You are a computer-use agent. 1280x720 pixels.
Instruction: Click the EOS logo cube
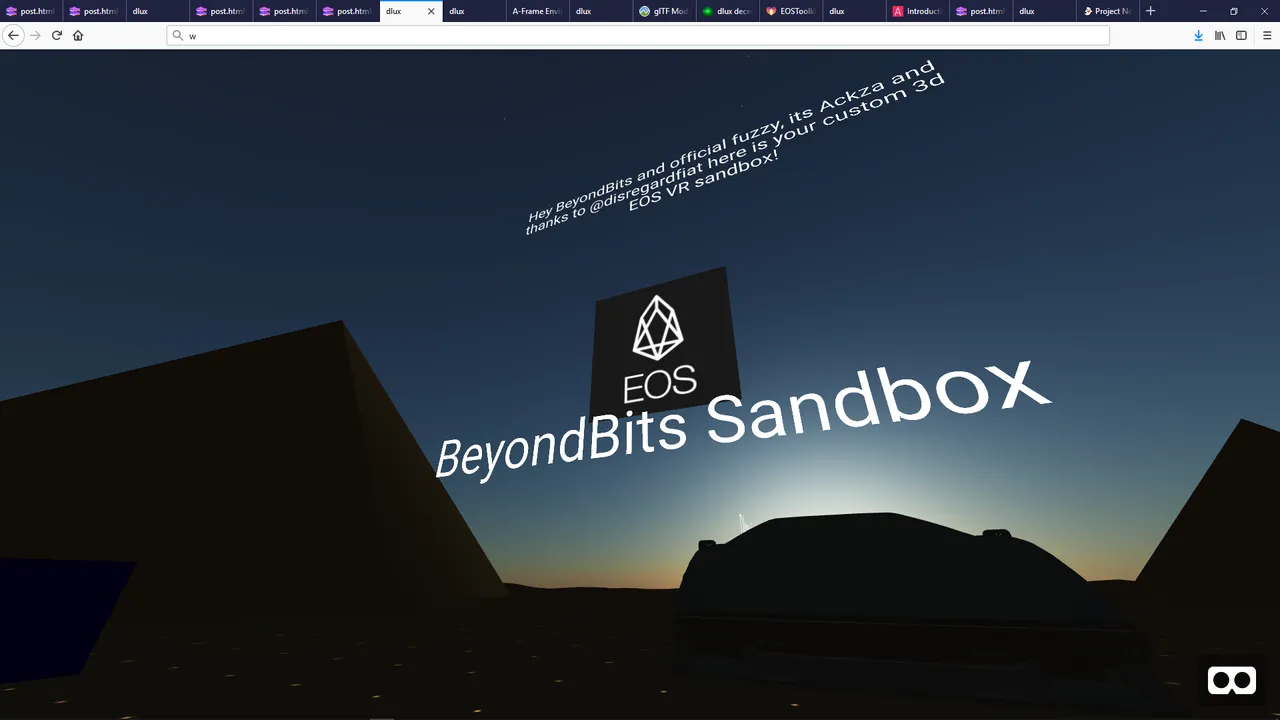click(663, 342)
